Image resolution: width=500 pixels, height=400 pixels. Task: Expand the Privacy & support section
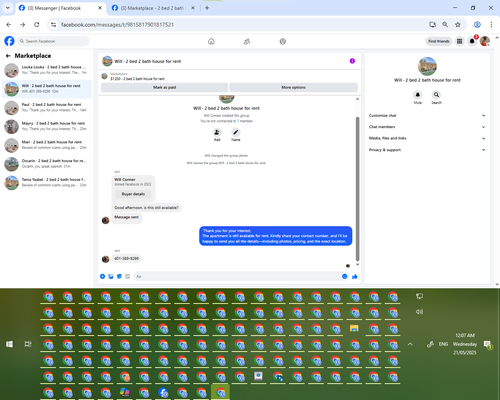coord(427,150)
